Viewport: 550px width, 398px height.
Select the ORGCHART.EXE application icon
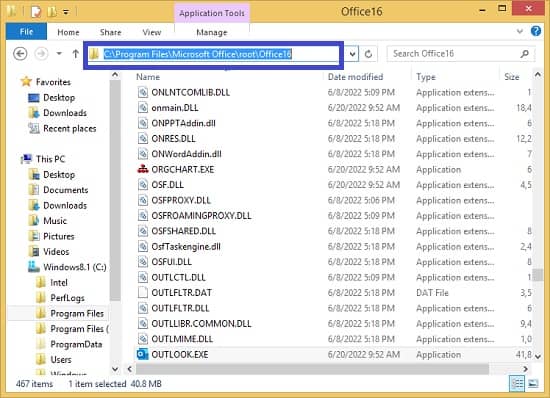click(142, 169)
